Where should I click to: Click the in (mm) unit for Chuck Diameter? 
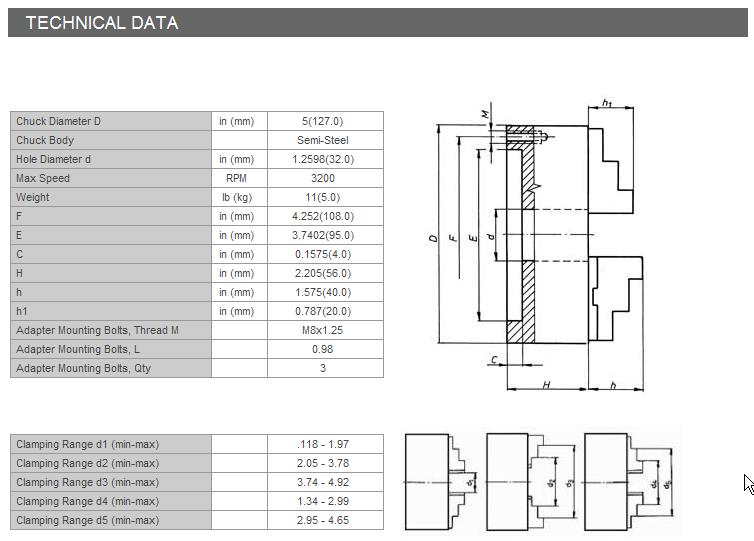point(239,121)
